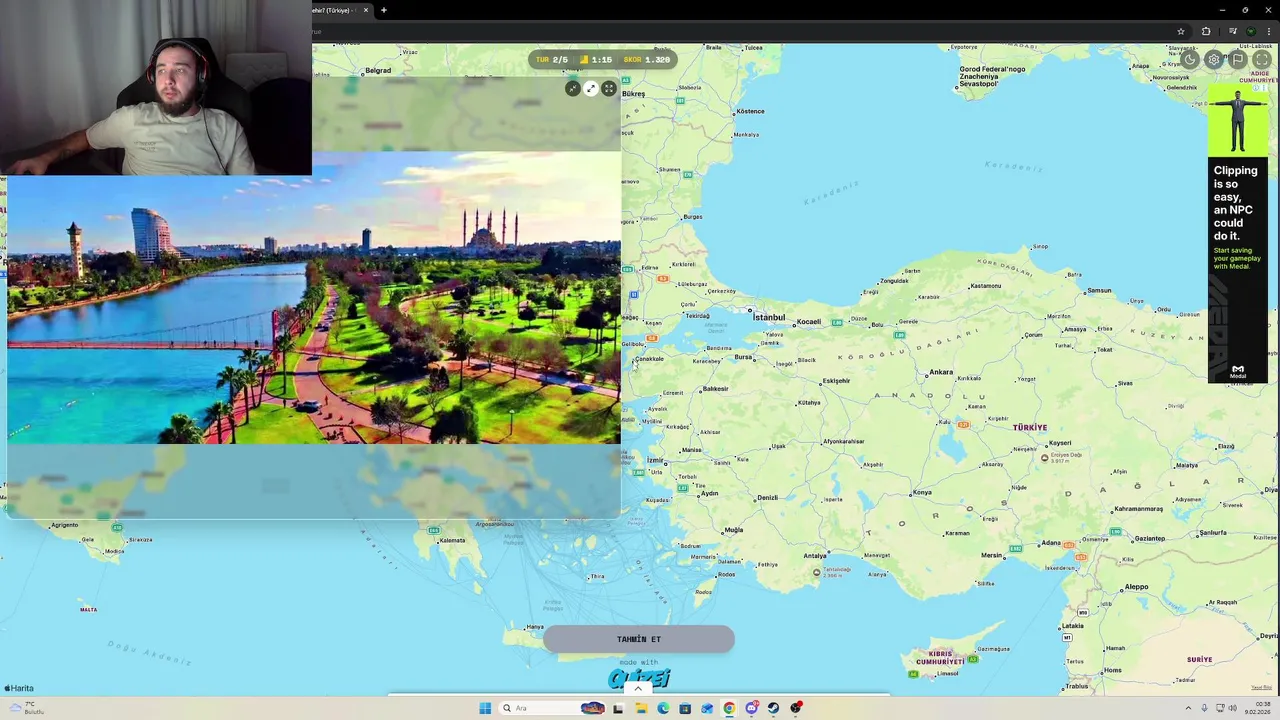1280x720 pixels.
Task: Open Microsoft Edge from the taskbar
Action: 663,708
